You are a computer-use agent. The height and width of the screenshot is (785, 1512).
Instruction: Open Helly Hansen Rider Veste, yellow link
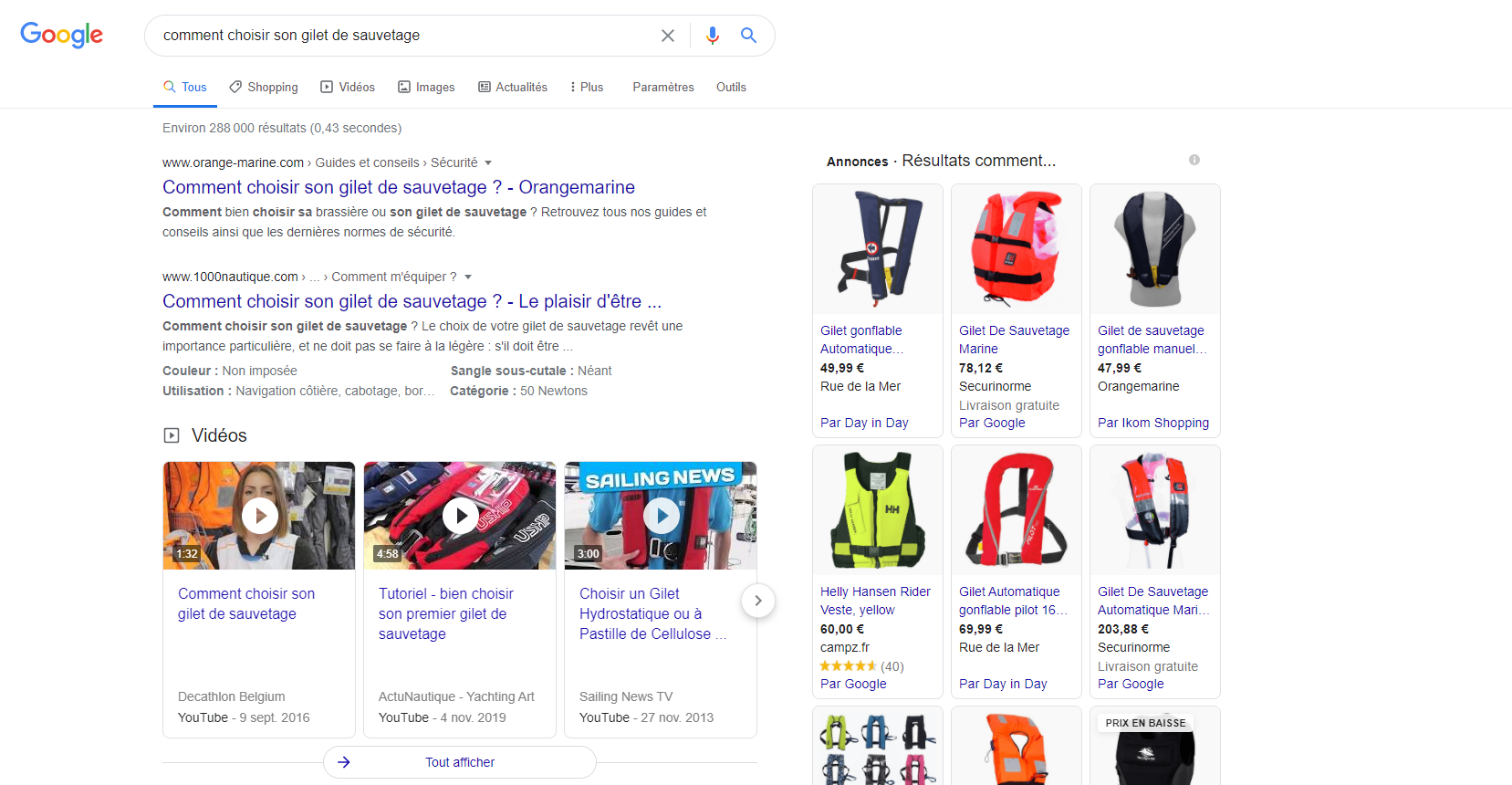(875, 601)
